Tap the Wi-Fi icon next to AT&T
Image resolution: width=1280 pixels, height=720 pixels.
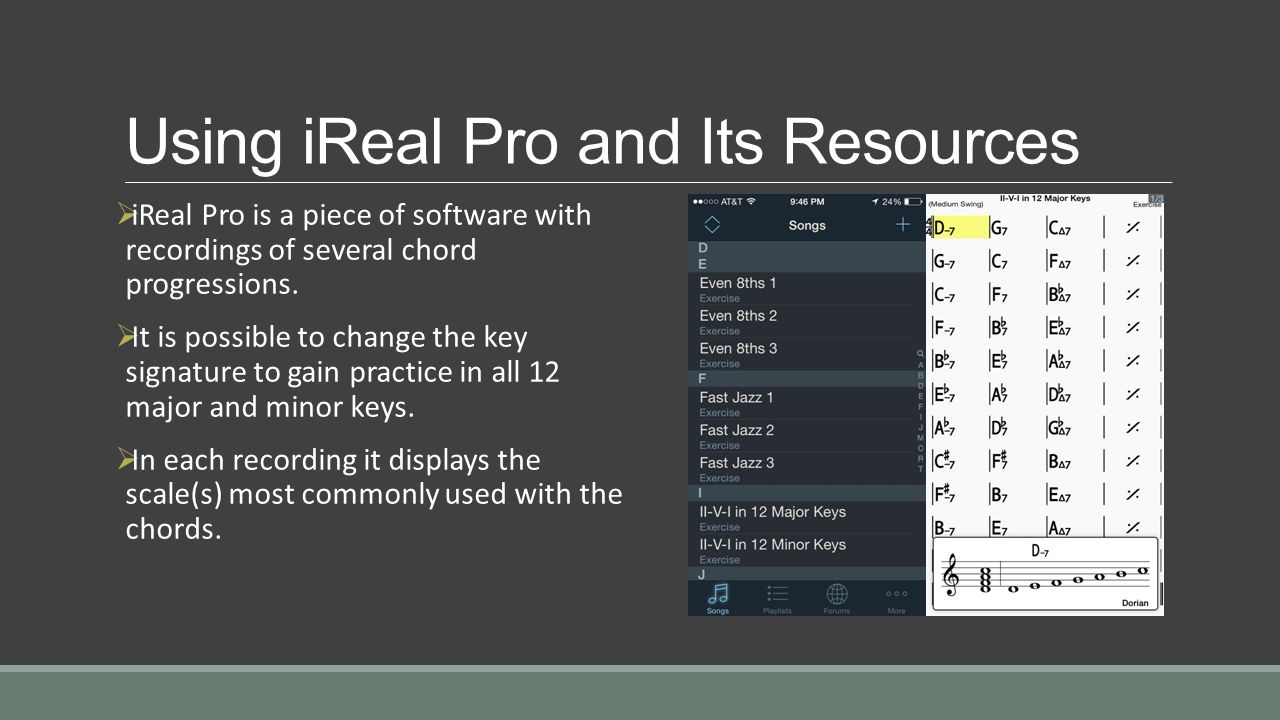pyautogui.click(x=751, y=201)
